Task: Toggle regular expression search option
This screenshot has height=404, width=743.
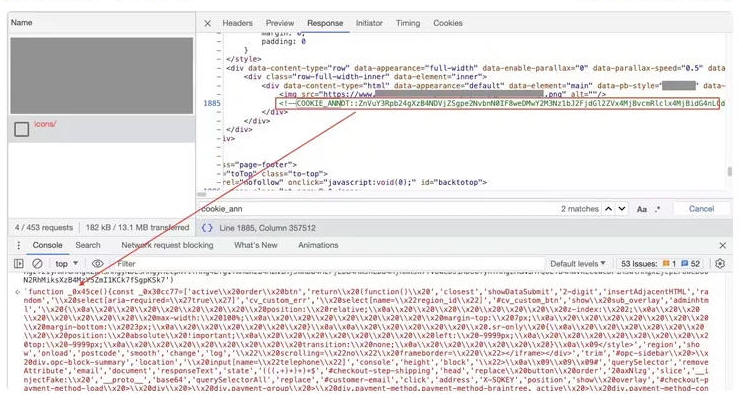Action: pos(657,209)
